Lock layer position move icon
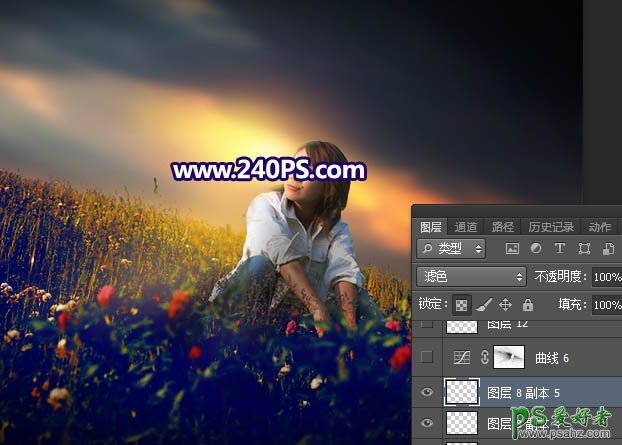The width and height of the screenshot is (622, 445). 505,304
